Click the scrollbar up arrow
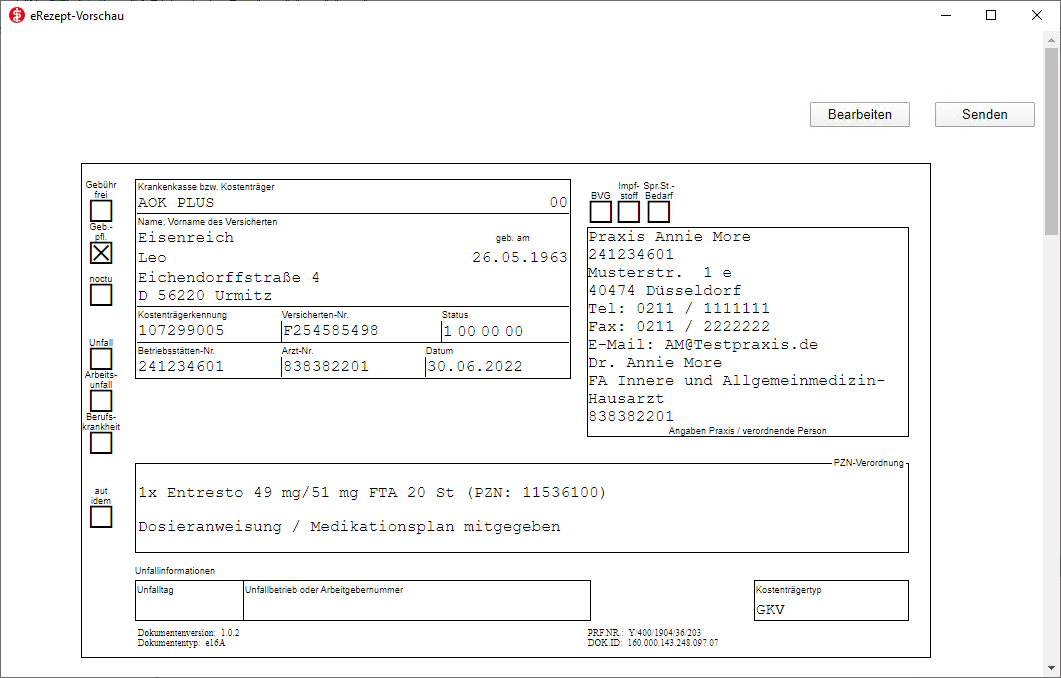 1051,40
